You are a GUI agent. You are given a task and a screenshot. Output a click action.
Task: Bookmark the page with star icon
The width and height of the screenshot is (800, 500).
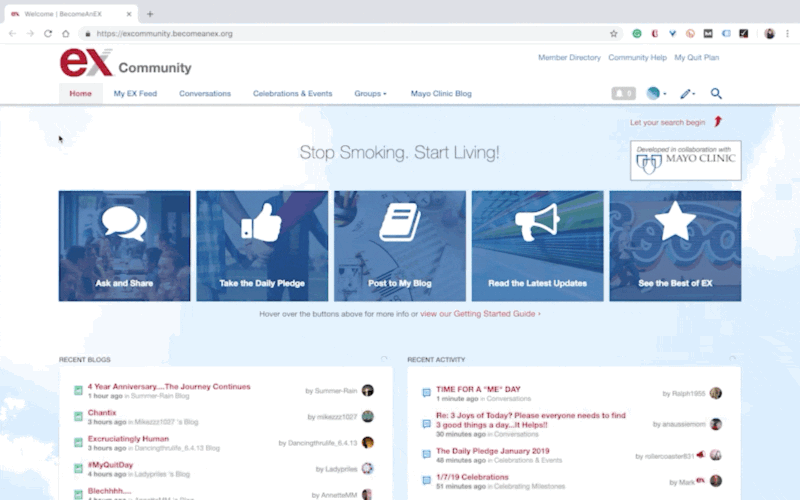tap(614, 34)
